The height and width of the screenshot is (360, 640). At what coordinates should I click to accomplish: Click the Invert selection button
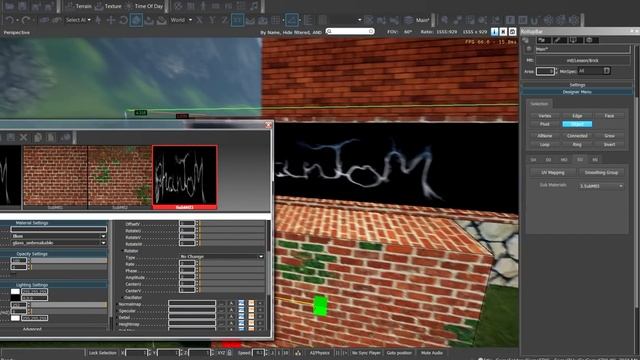coord(609,144)
